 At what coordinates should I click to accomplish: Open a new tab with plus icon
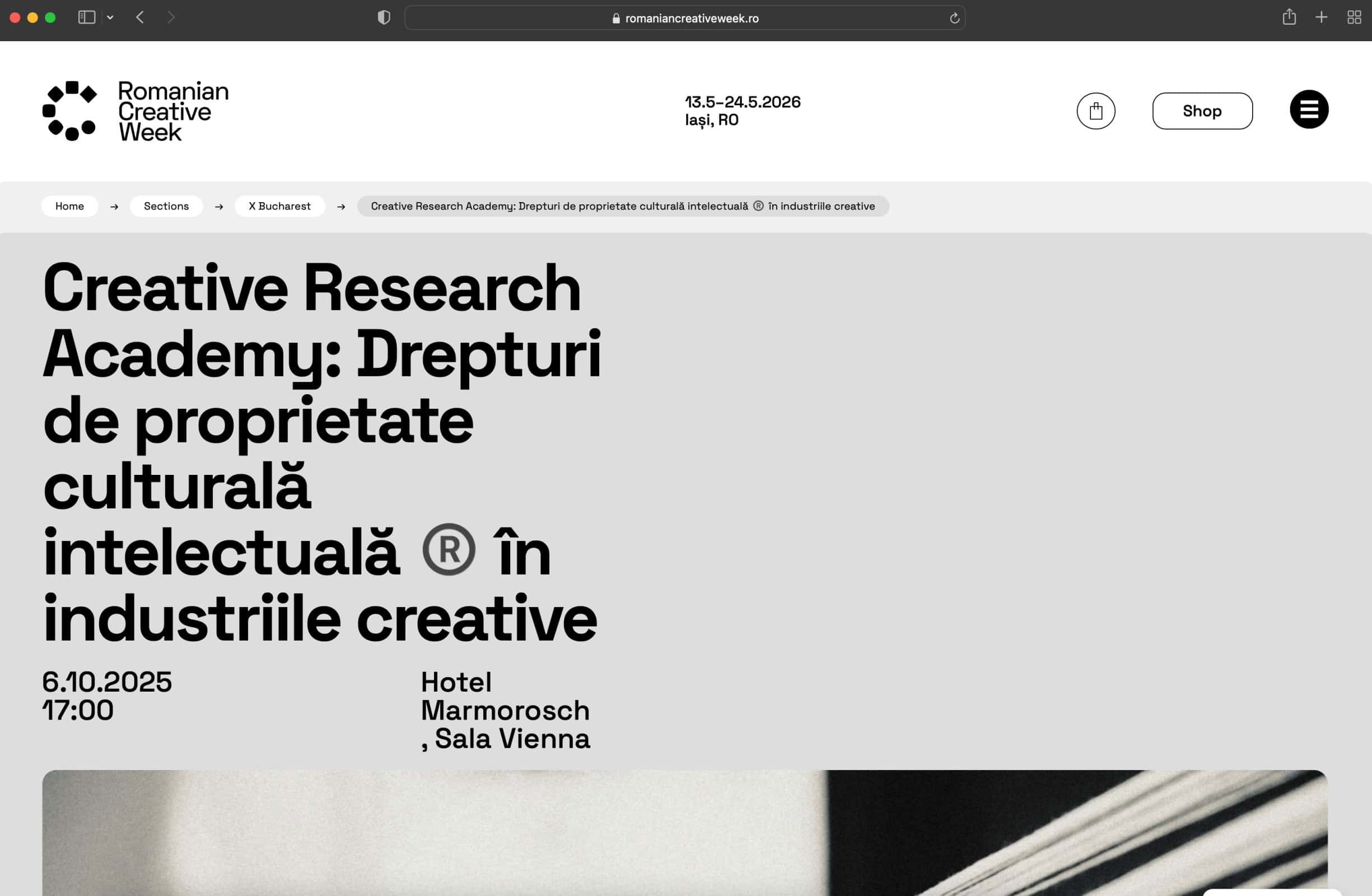[x=1321, y=18]
